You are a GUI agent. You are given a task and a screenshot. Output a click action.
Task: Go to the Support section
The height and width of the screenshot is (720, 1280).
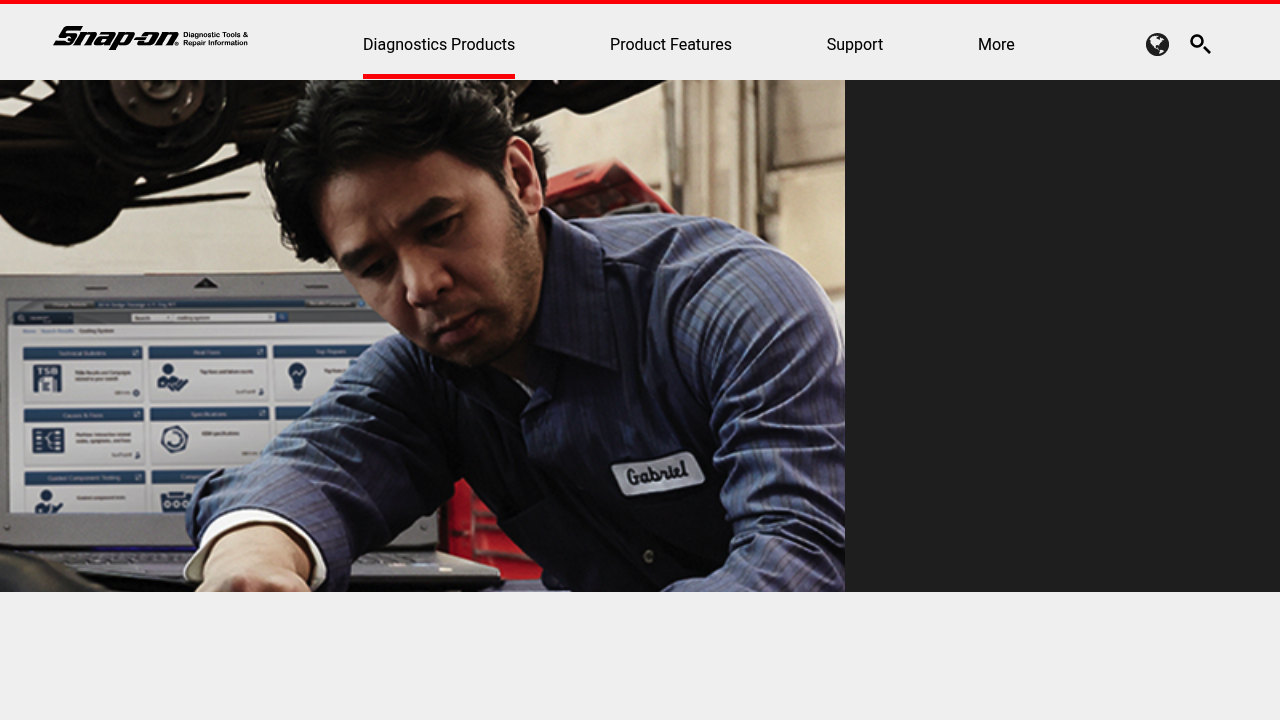coord(855,44)
